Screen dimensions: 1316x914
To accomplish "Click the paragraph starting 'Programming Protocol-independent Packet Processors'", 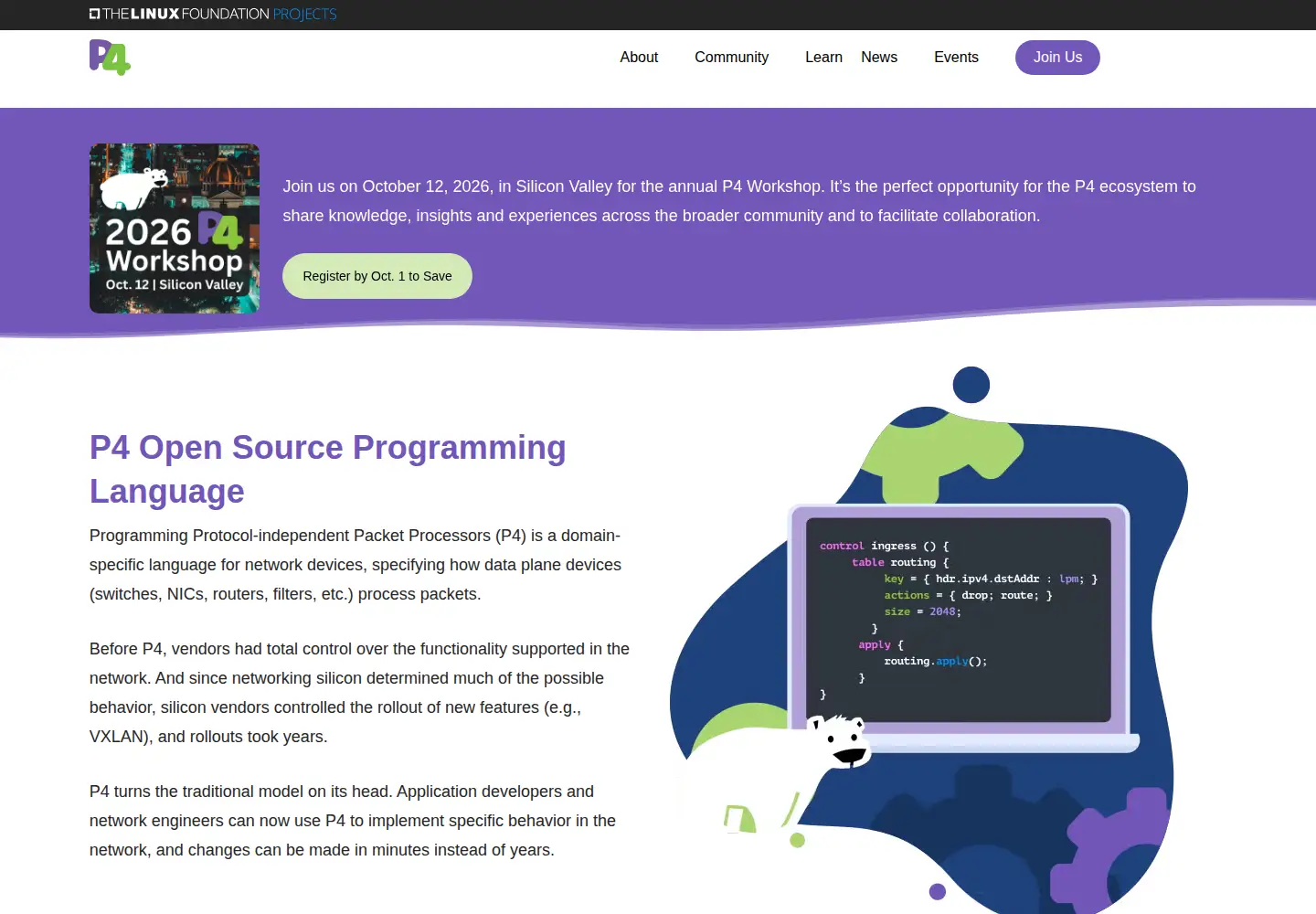I will (x=356, y=565).
